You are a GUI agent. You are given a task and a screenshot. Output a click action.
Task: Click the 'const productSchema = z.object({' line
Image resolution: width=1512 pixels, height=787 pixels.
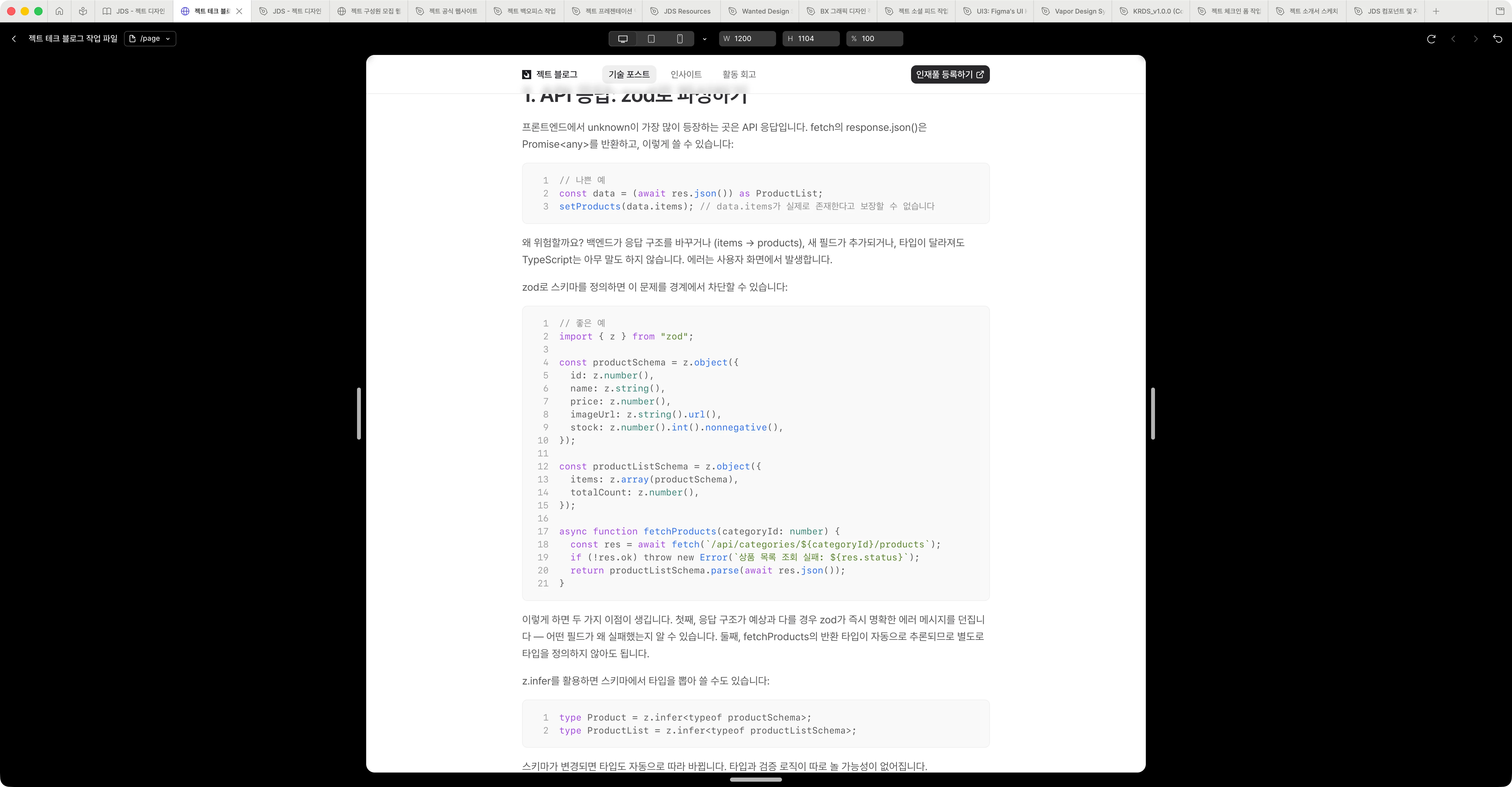point(649,362)
